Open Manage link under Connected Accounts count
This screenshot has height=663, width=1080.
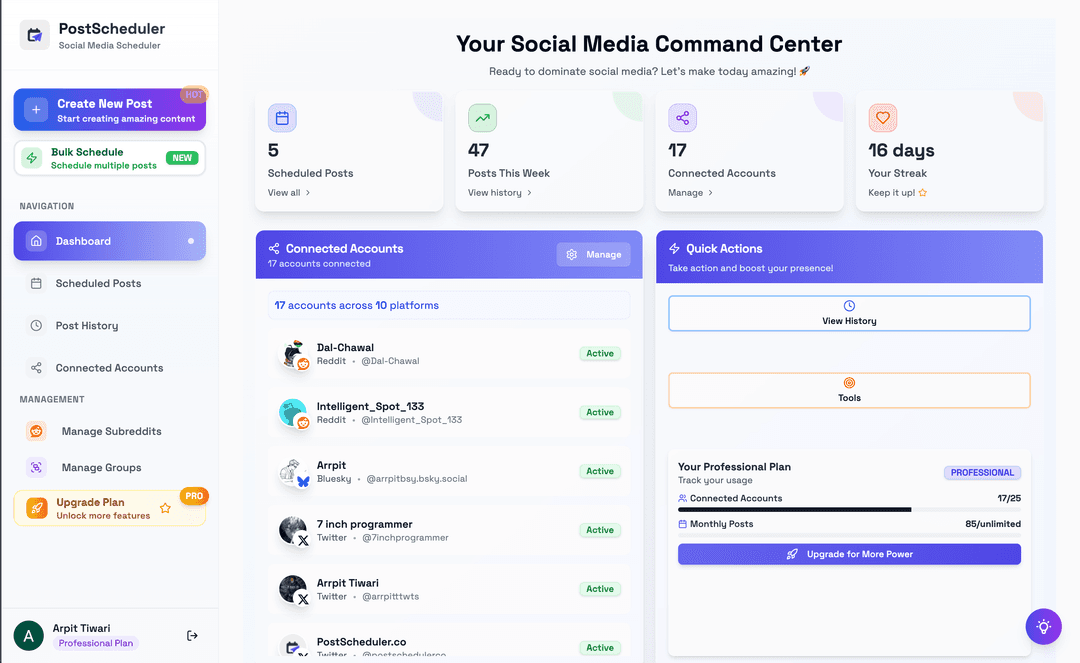690,193
